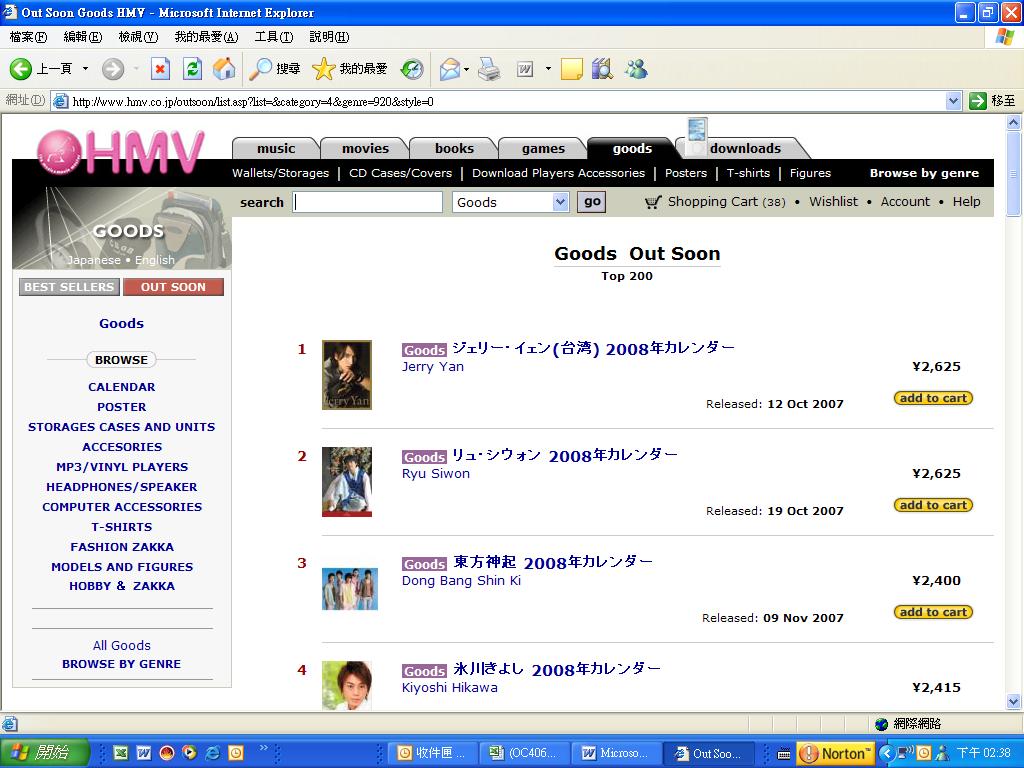The width and height of the screenshot is (1024, 768).
Task: Expand quick launch overflow chevron
Action: tap(264, 748)
